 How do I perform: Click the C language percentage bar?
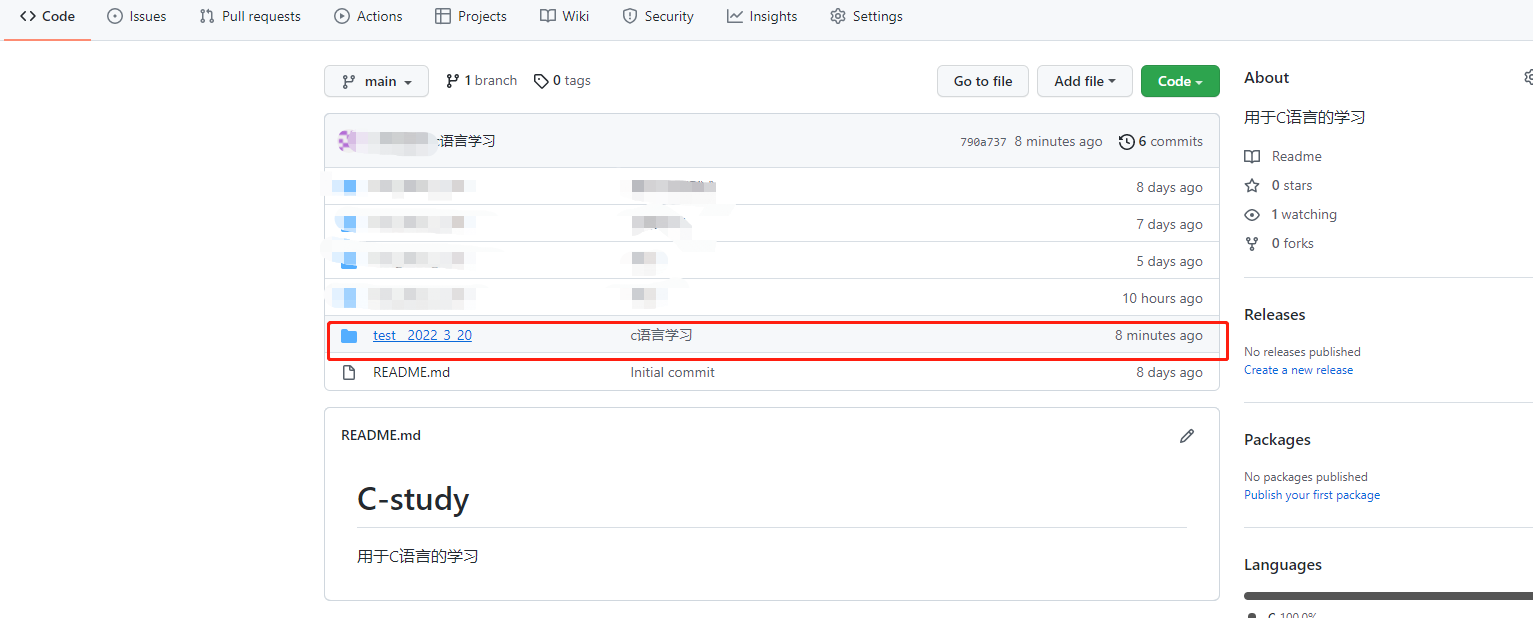1388,595
